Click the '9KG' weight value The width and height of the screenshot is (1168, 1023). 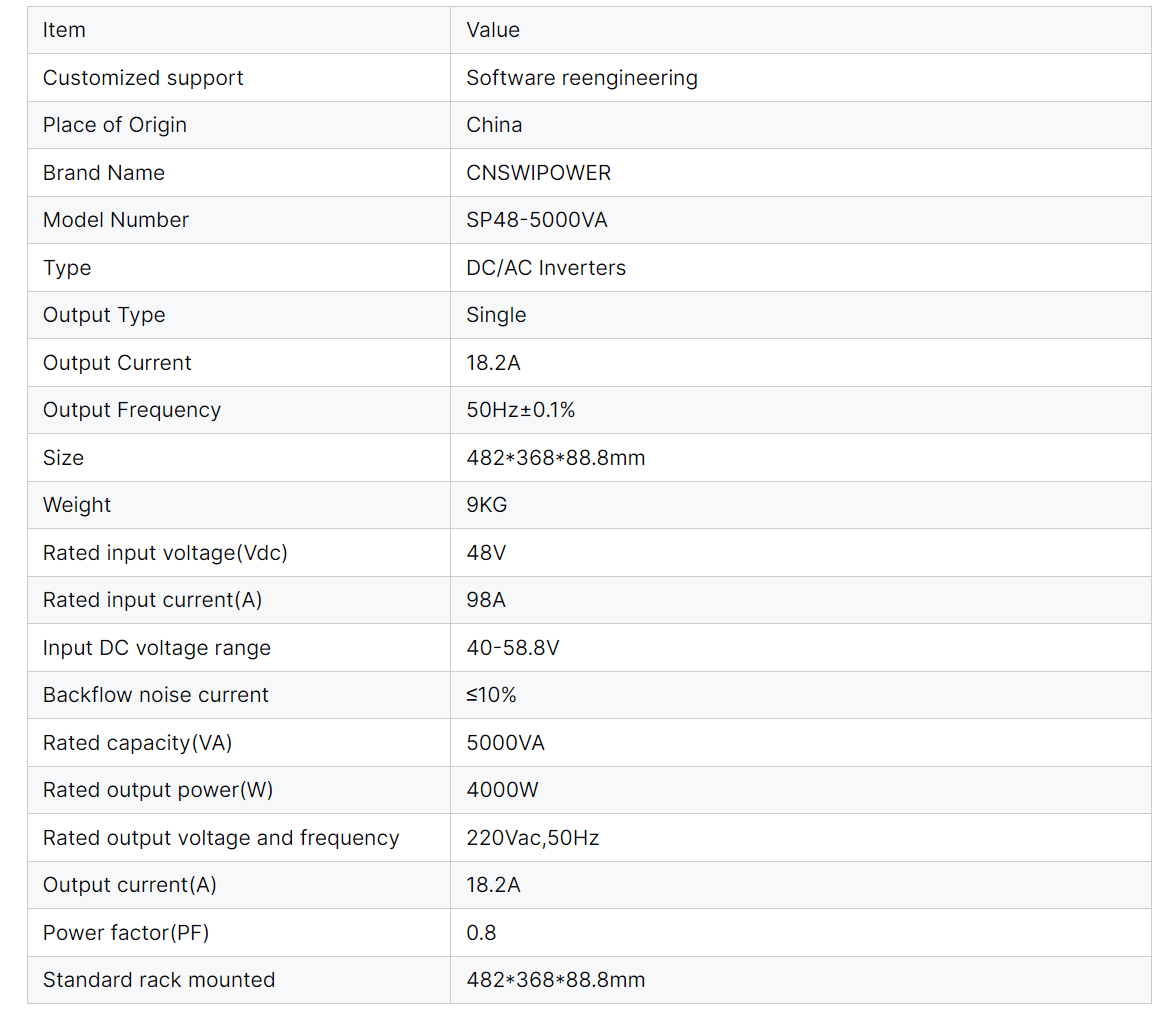click(487, 505)
